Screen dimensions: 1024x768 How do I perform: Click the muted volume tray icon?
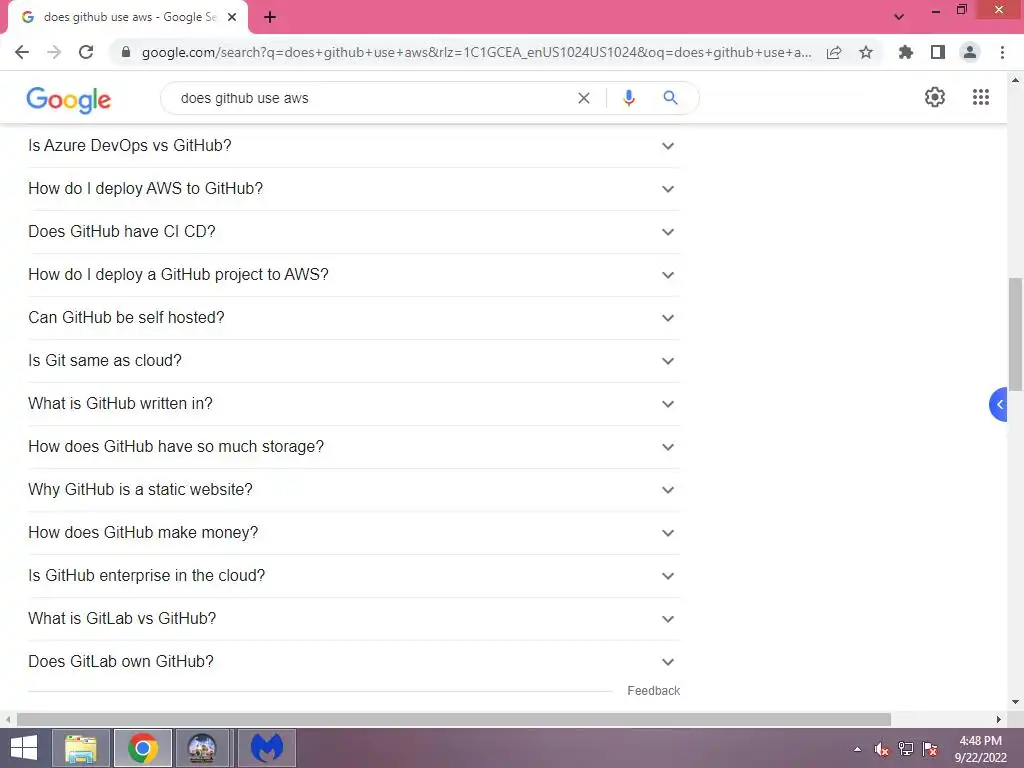882,749
